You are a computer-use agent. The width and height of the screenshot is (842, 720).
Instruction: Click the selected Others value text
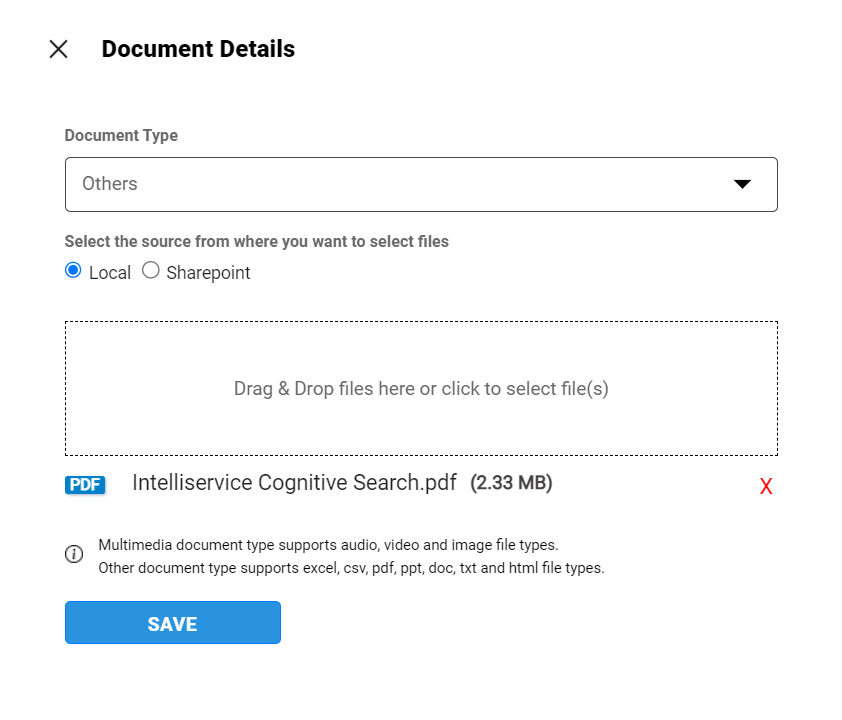click(110, 184)
